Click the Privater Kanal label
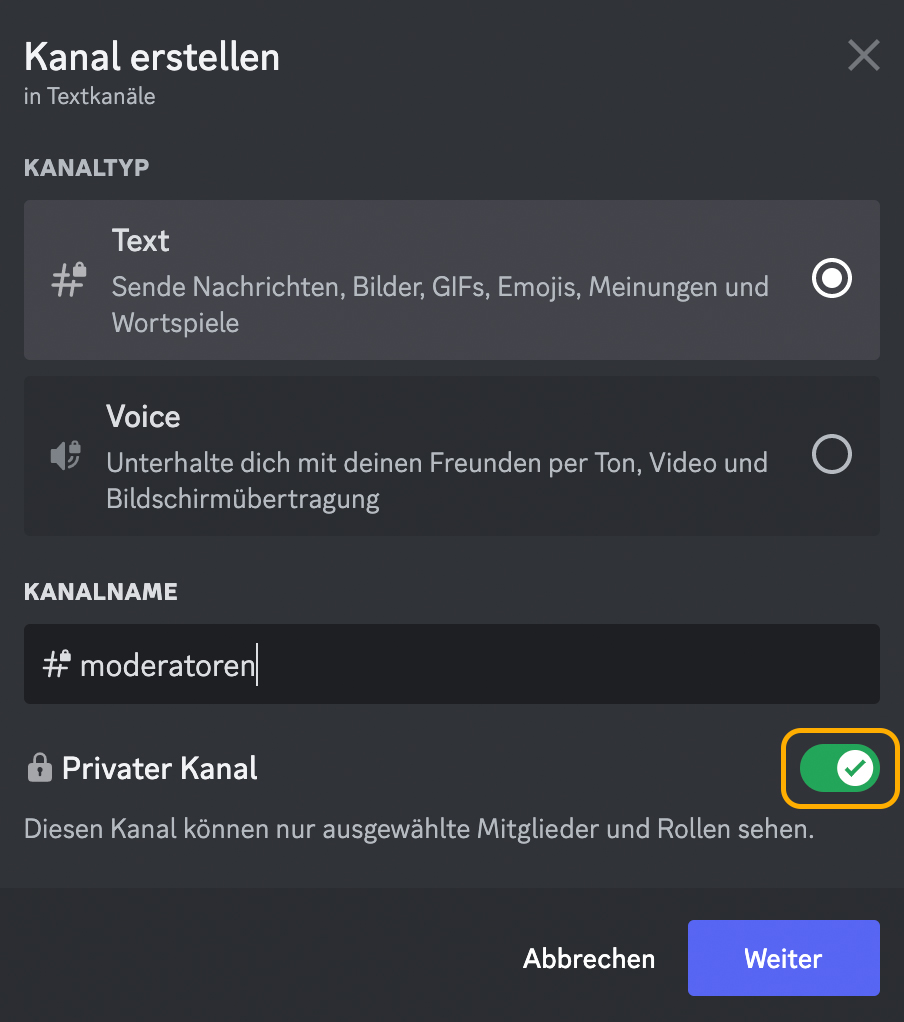This screenshot has height=1022, width=904. click(160, 768)
